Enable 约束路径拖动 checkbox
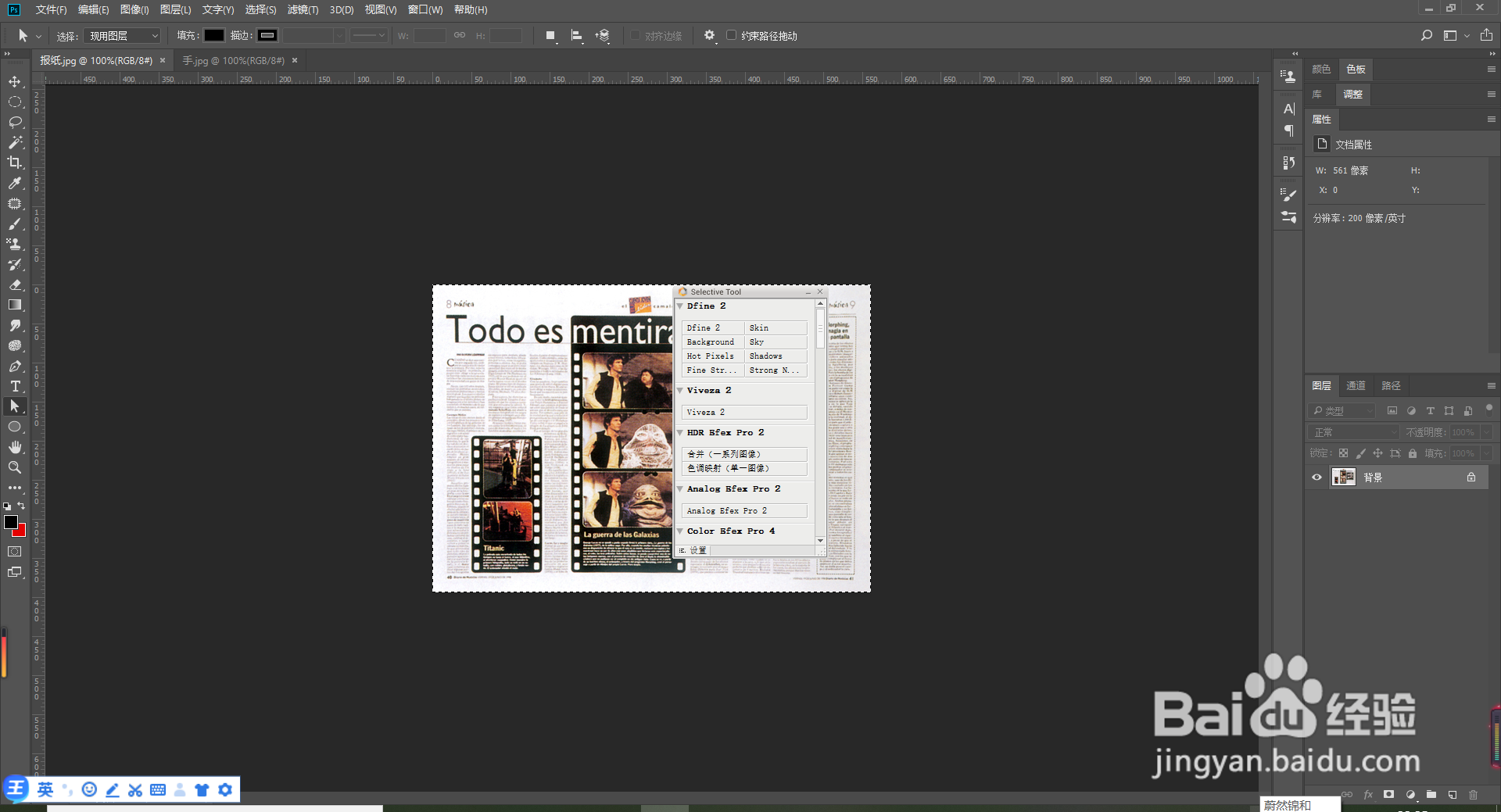This screenshot has height=812, width=1501. pos(731,35)
